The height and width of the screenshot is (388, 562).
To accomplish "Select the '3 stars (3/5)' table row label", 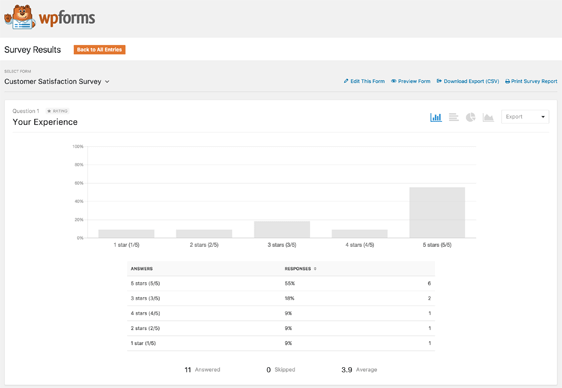I will click(x=145, y=298).
